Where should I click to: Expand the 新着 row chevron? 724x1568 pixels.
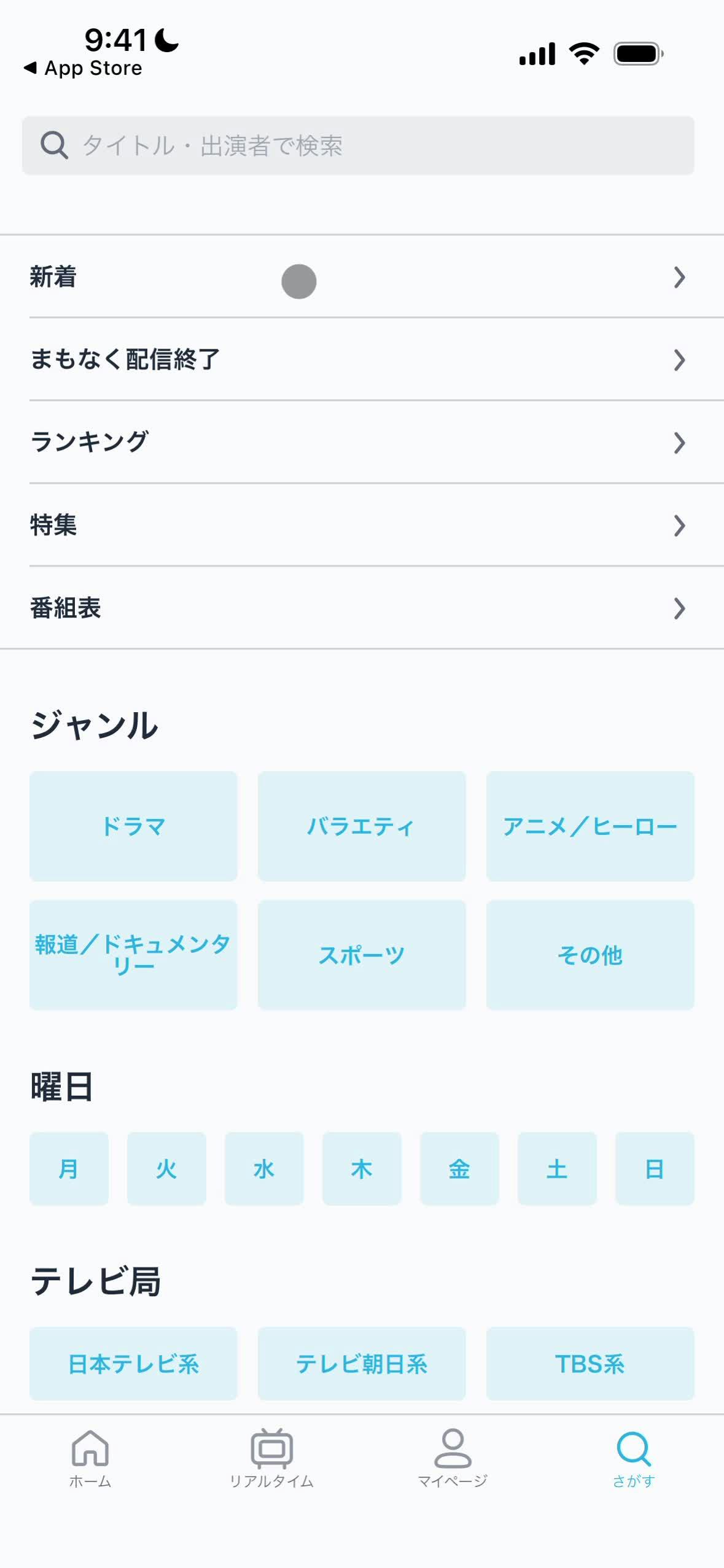point(679,277)
